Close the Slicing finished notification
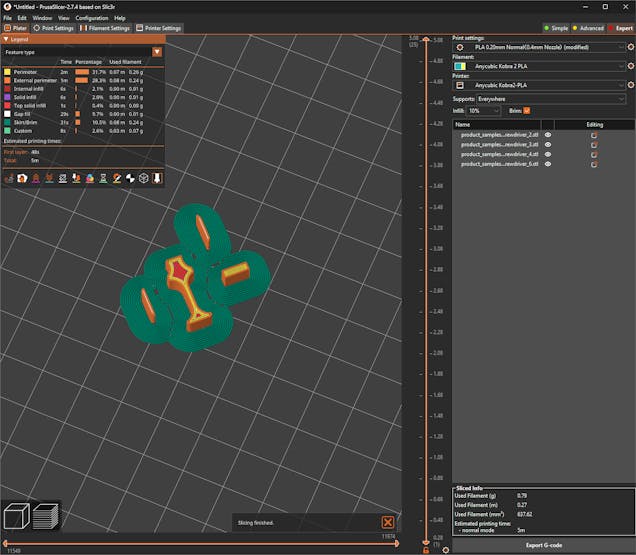Image resolution: width=636 pixels, height=555 pixels. point(387,522)
